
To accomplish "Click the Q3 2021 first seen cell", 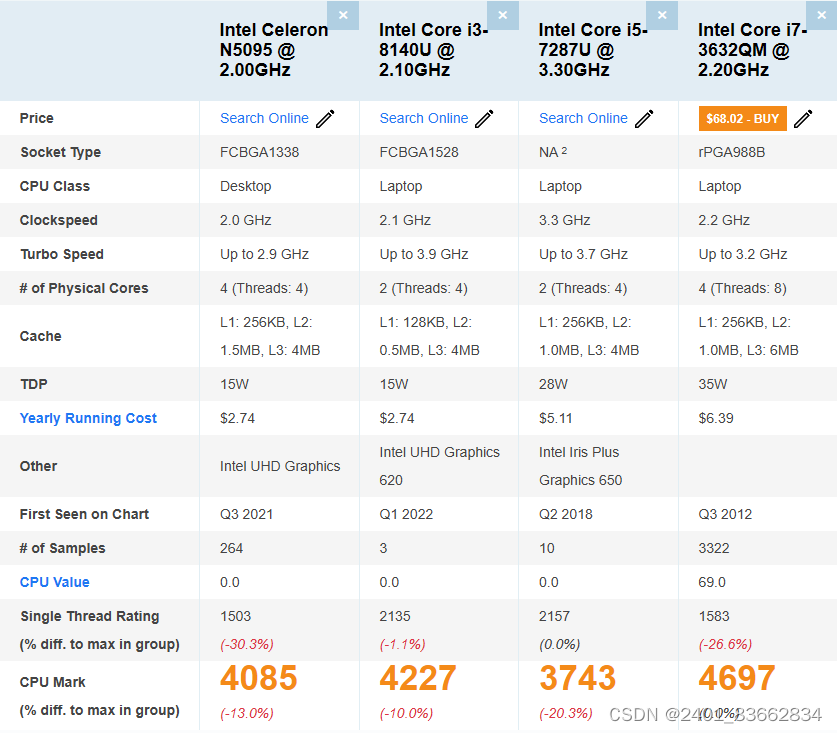I will pos(247,514).
